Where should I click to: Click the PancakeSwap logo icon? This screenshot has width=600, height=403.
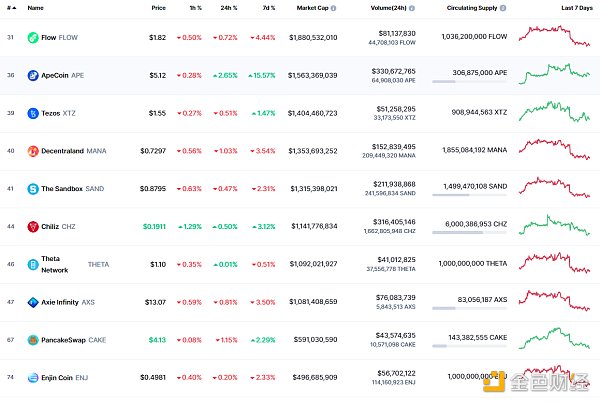(33, 340)
